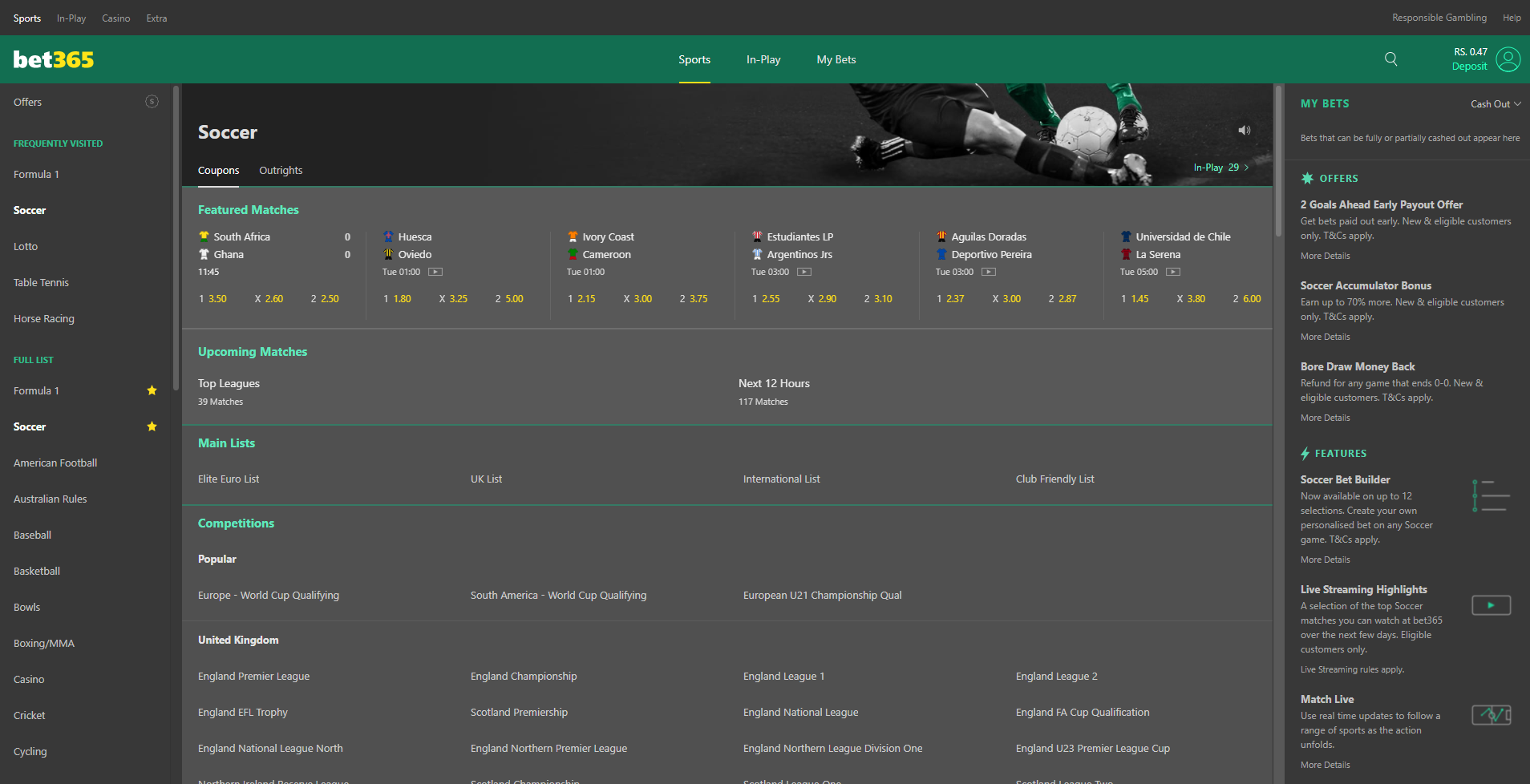Open Offers in the left sidebar
1530x784 pixels.
pyautogui.click(x=27, y=102)
